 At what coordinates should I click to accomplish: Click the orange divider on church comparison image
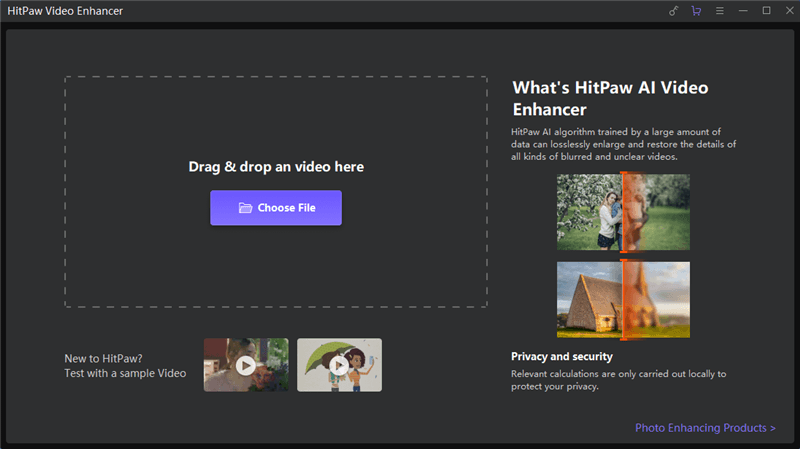[623, 300]
